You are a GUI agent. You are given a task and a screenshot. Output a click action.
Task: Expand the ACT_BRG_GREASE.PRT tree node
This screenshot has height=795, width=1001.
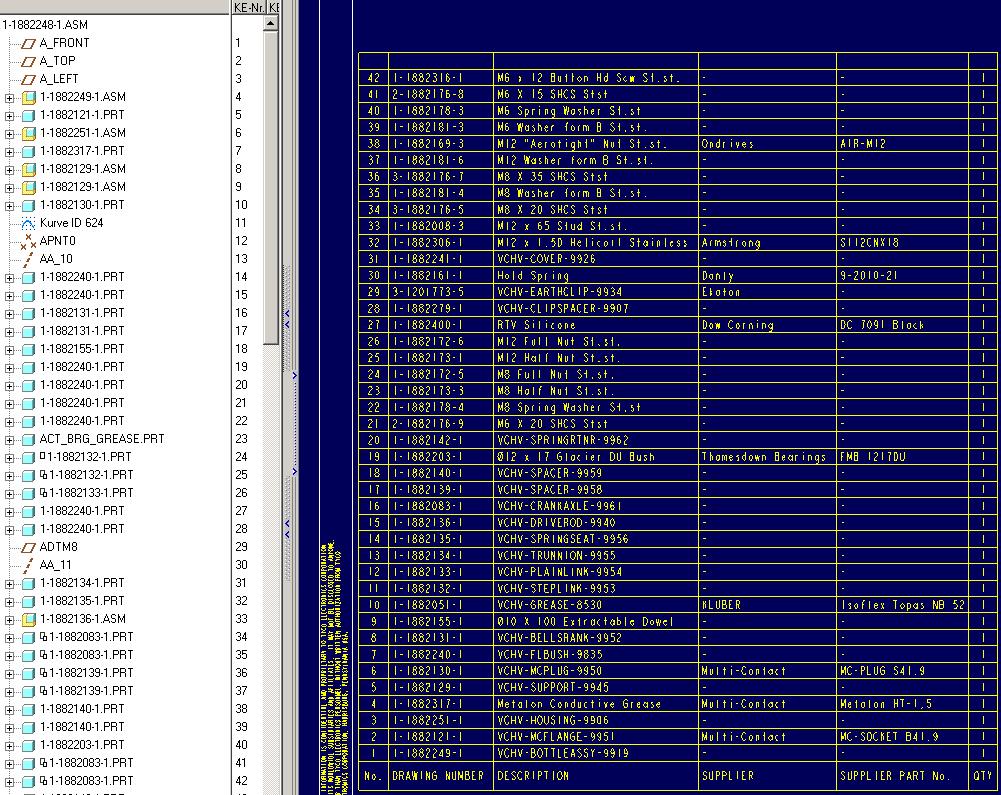[10, 440]
